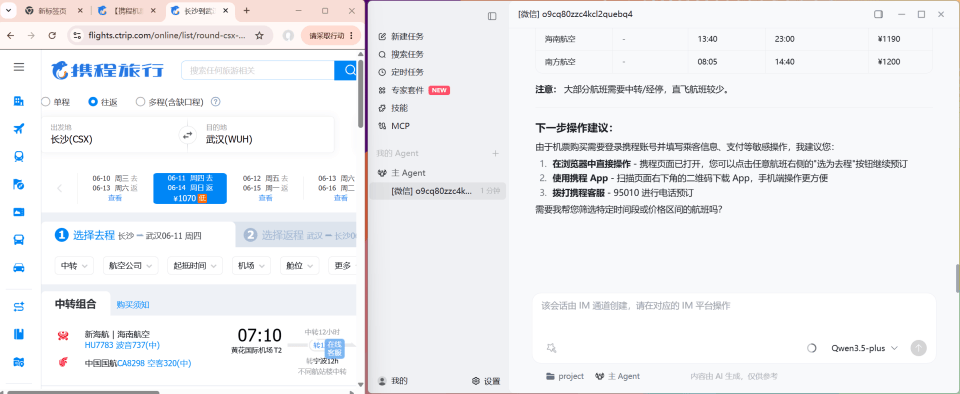Expand the 更多 filters dropdown
This screenshot has width=960, height=394.
pos(342,266)
